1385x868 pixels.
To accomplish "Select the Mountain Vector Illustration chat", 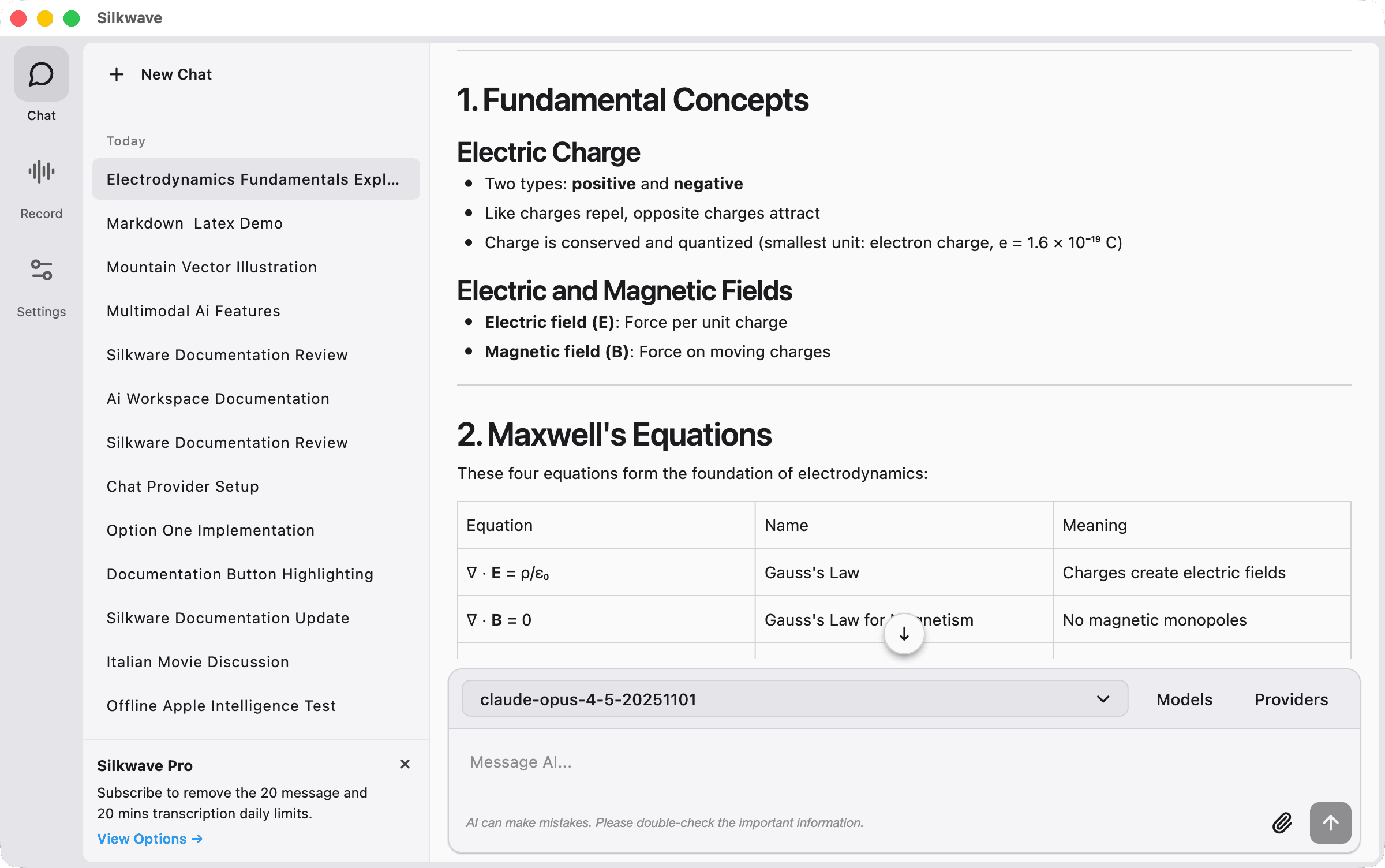I will 211,267.
